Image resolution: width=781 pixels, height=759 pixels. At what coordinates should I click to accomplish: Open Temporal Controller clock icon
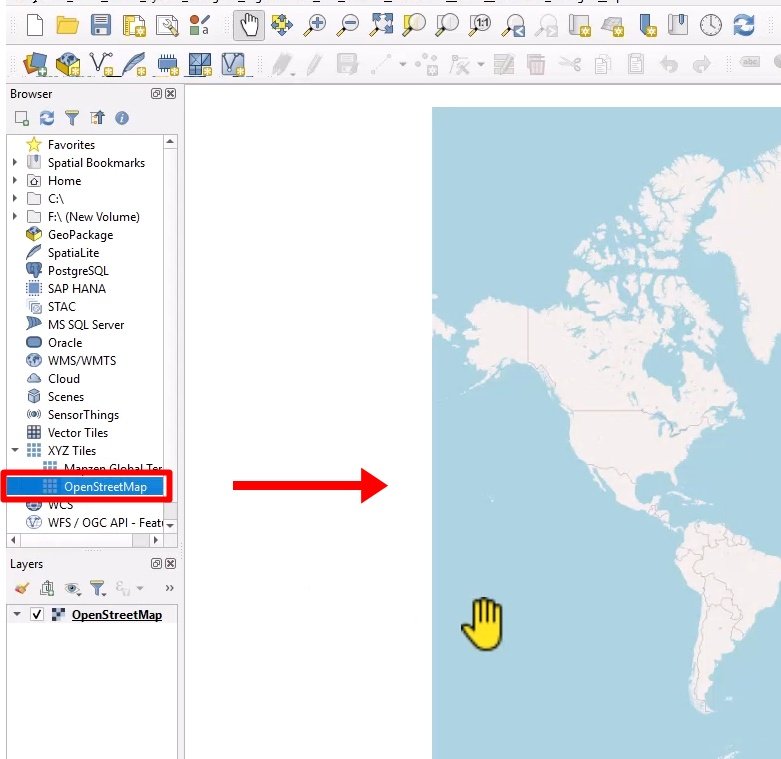(x=711, y=25)
